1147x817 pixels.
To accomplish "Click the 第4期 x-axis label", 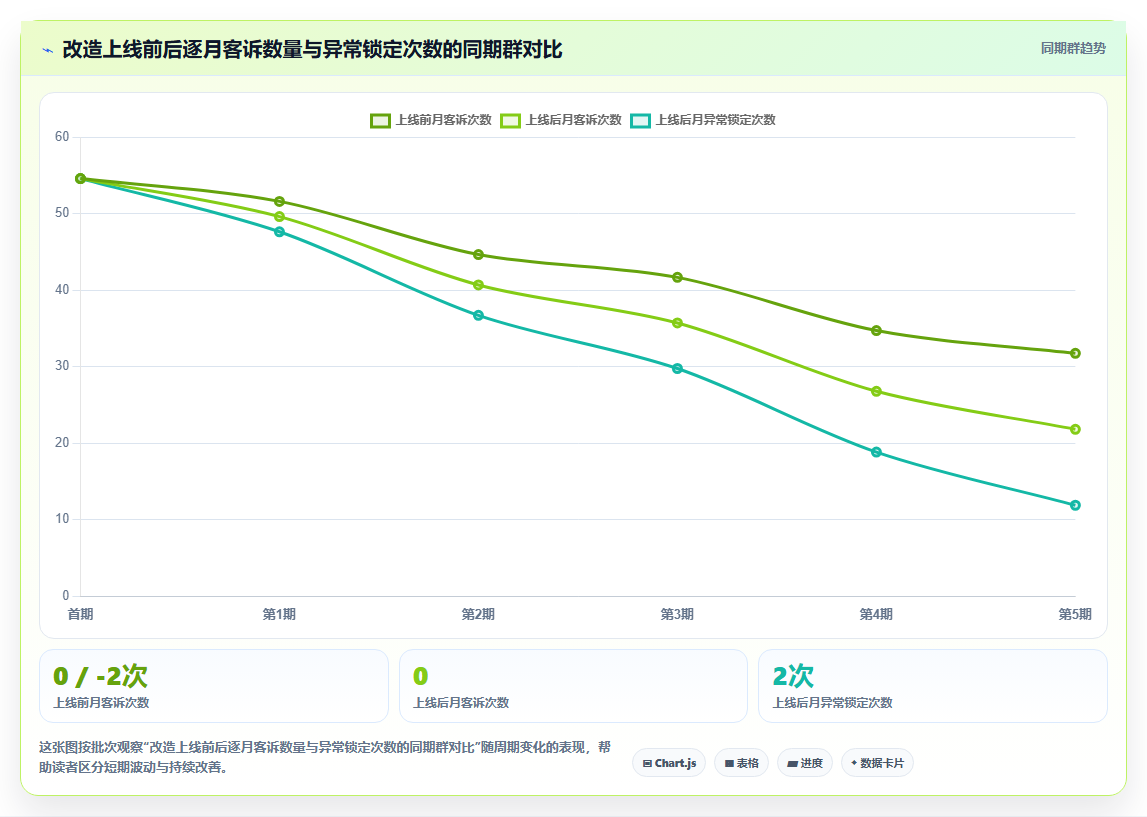I will (x=876, y=614).
